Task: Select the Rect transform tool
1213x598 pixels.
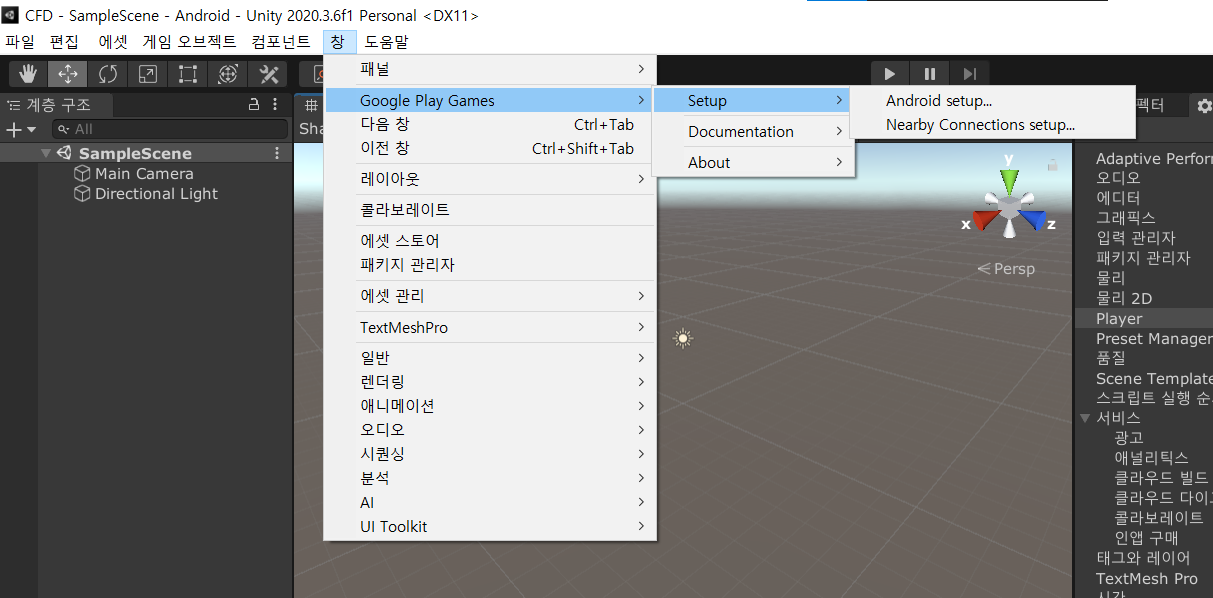Action: 187,74
